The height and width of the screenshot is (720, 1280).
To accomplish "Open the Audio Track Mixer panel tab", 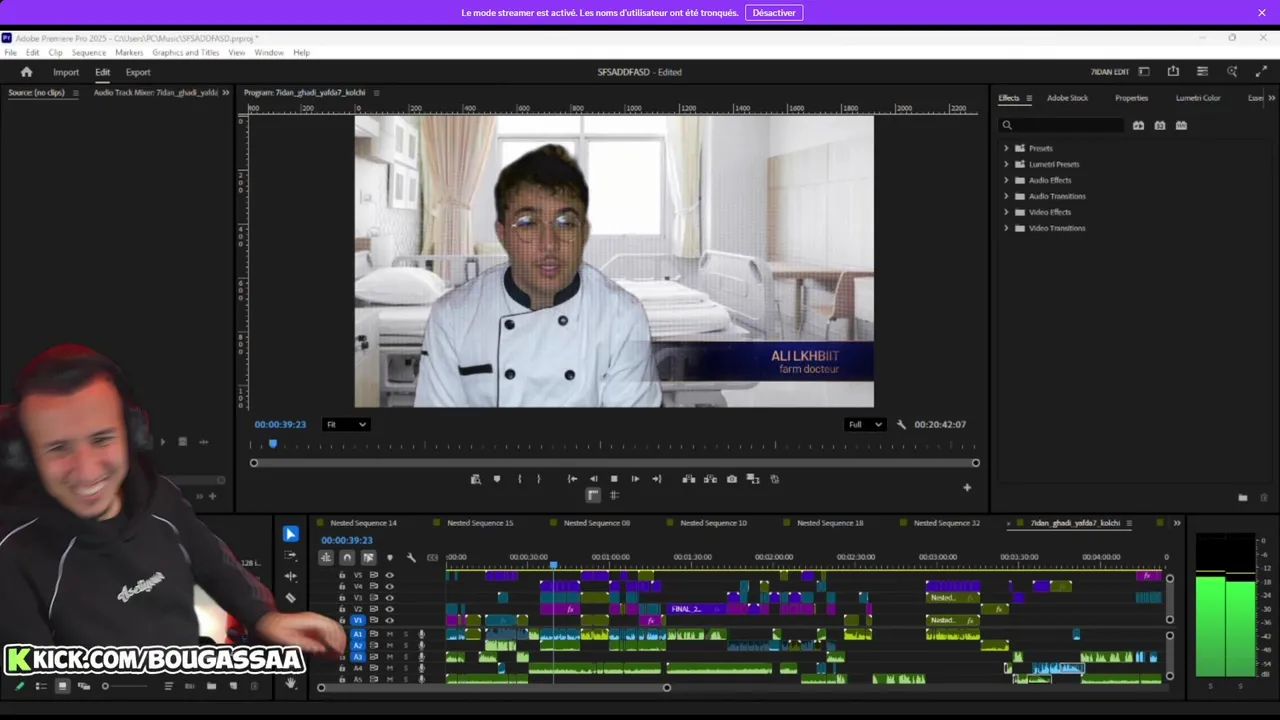I will coord(155,92).
